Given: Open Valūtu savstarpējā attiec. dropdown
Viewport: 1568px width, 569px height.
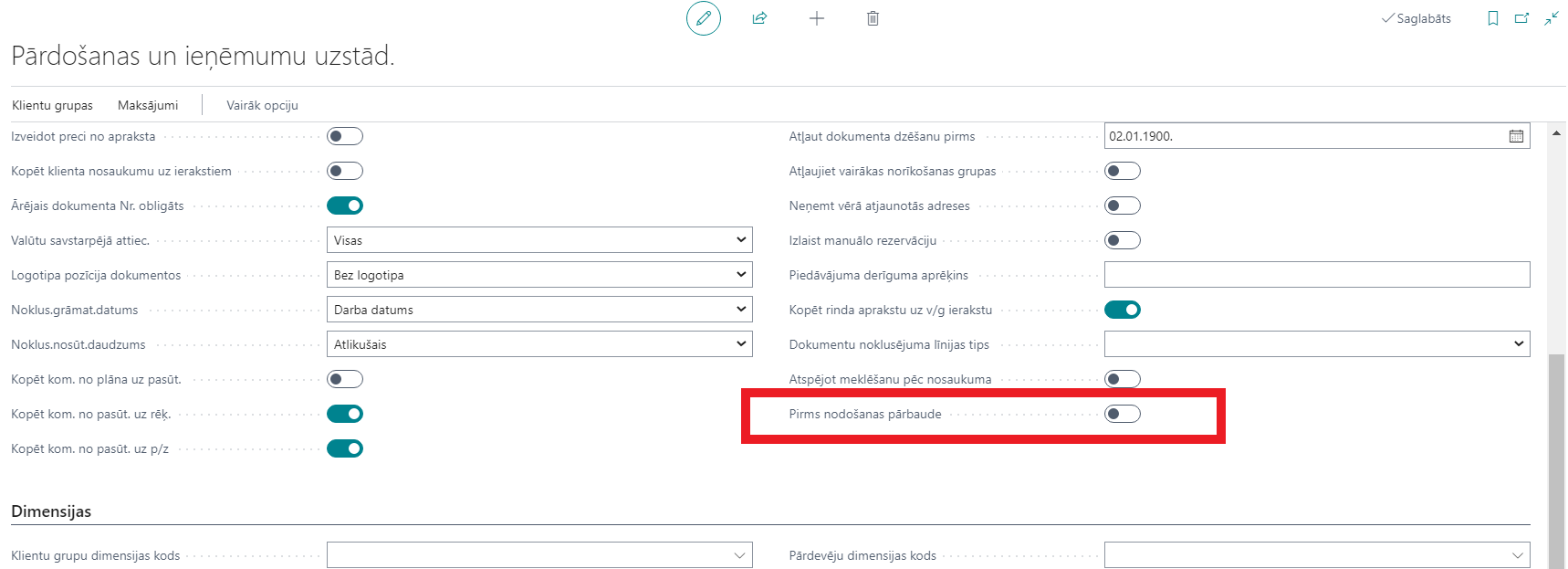Looking at the screenshot, I should 538,240.
